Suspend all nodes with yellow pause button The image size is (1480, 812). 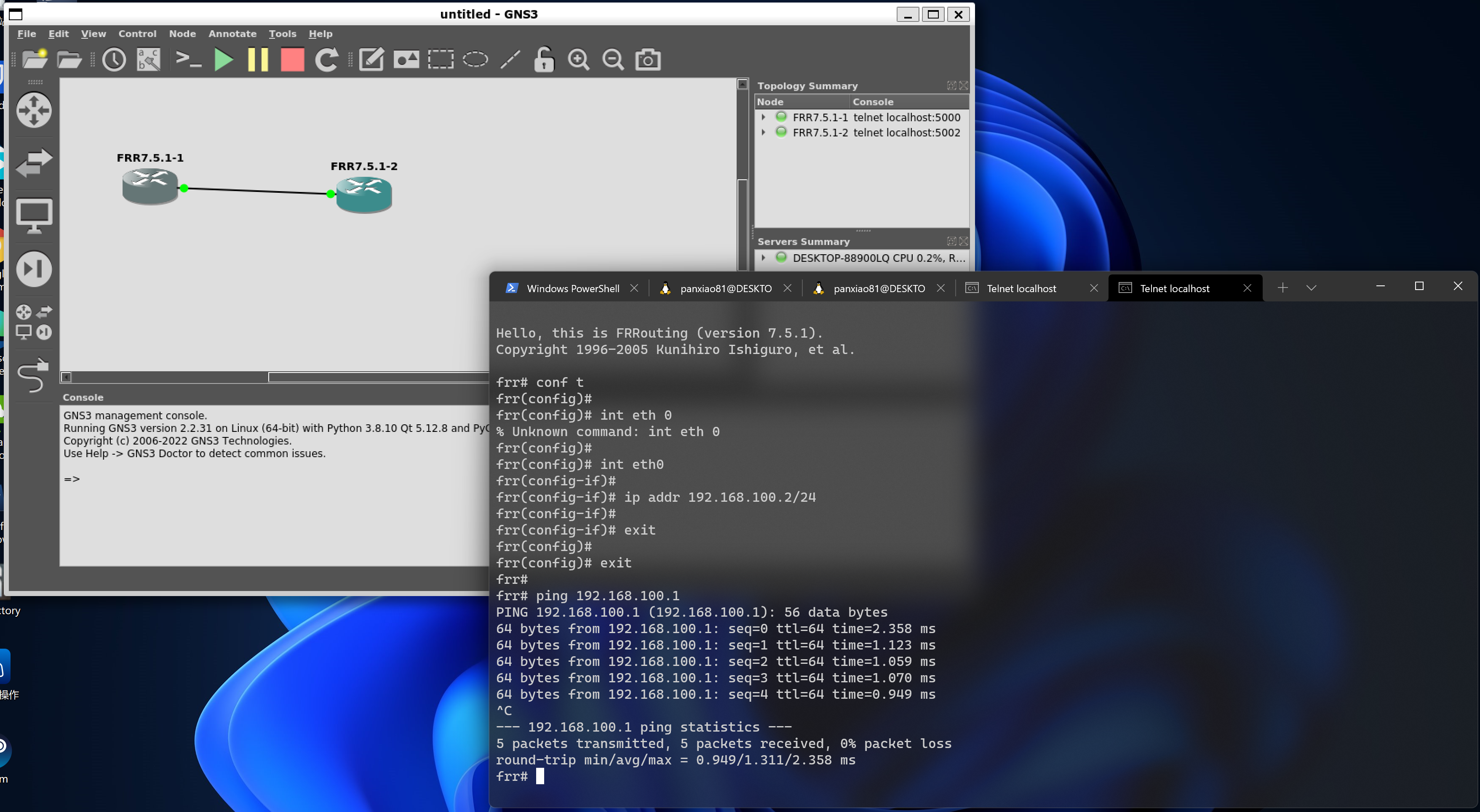tap(257, 60)
